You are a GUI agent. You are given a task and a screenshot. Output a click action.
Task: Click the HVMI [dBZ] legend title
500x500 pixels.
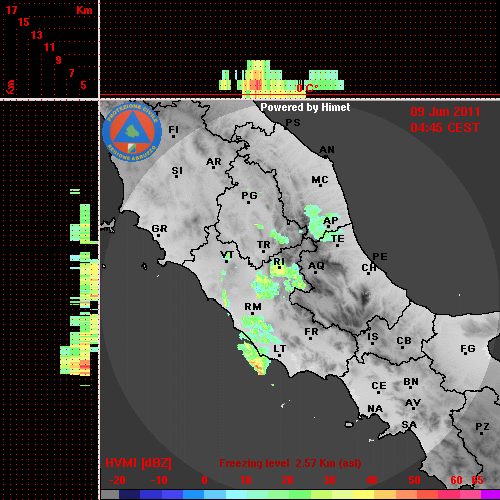(138, 463)
